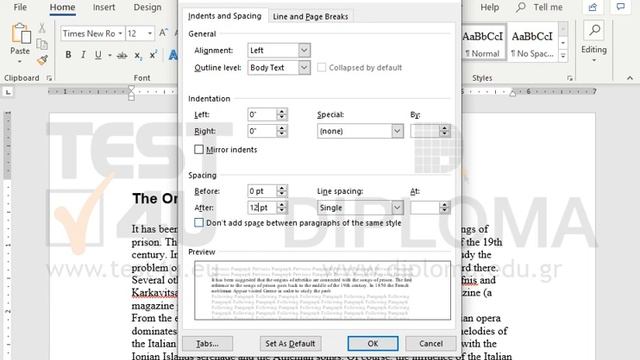
Task: Click the tab selector at ruler corner
Action: [8, 92]
